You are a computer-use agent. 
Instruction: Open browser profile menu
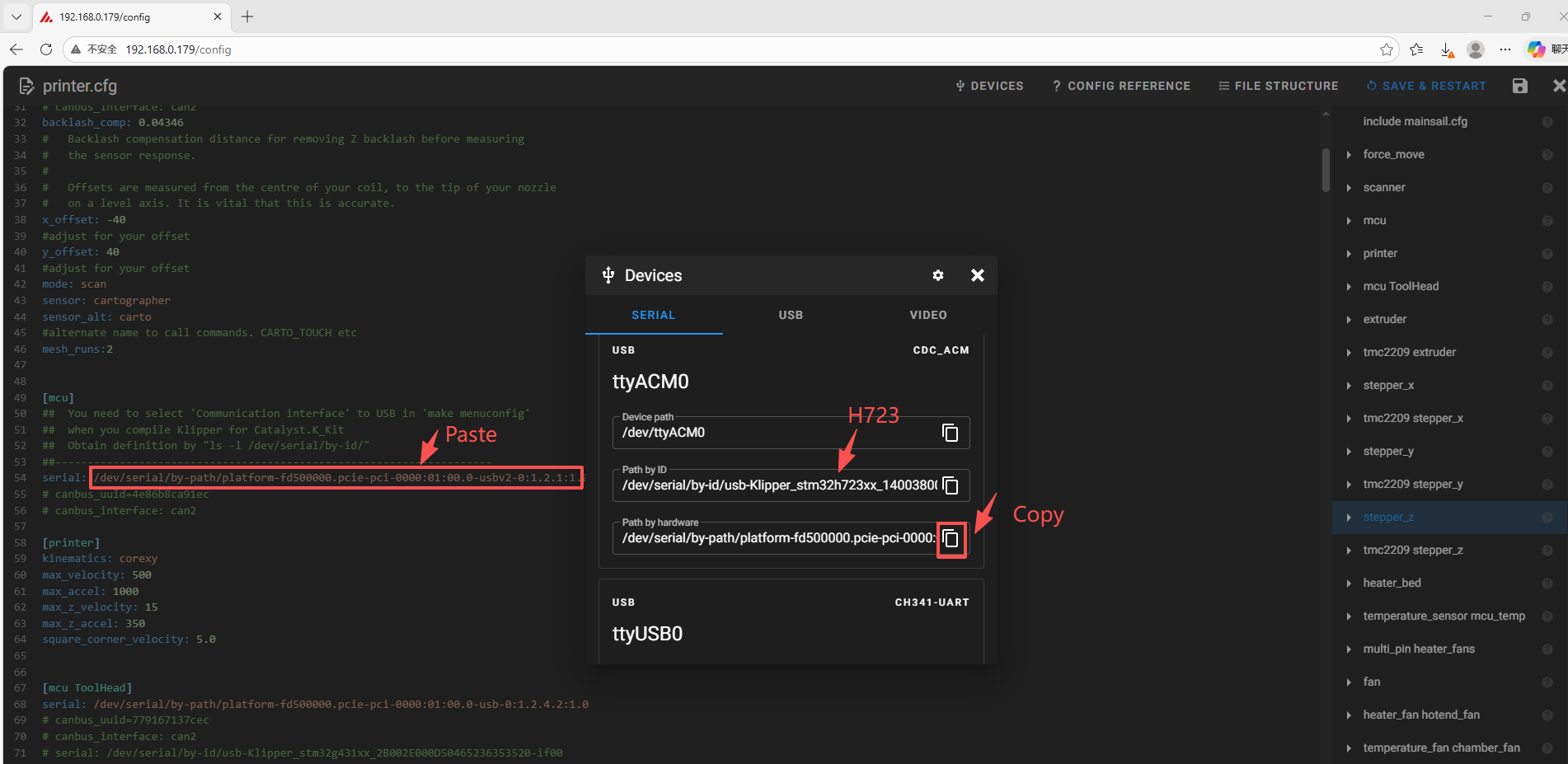point(1476,49)
